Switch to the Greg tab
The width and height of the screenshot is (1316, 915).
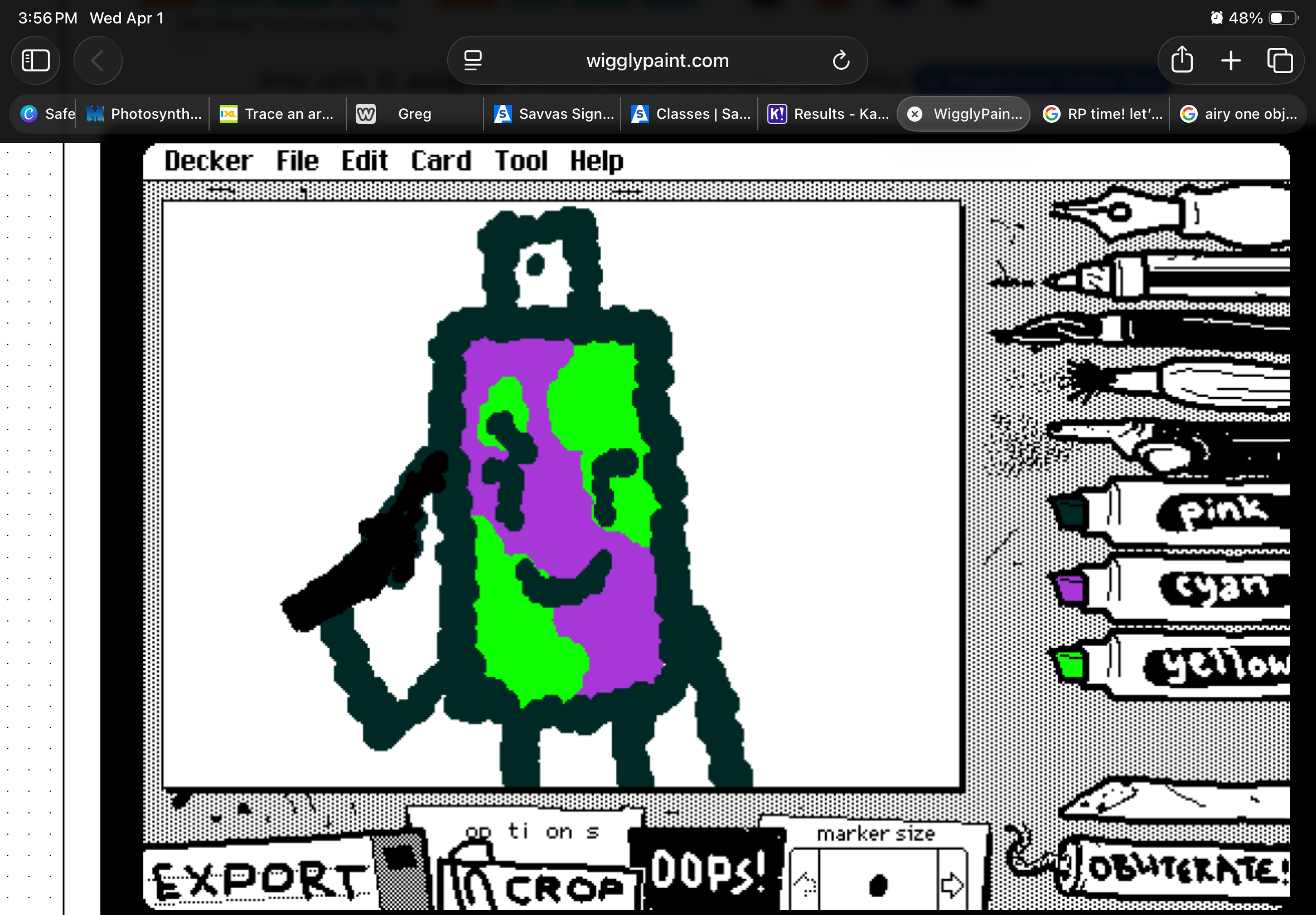click(414, 113)
